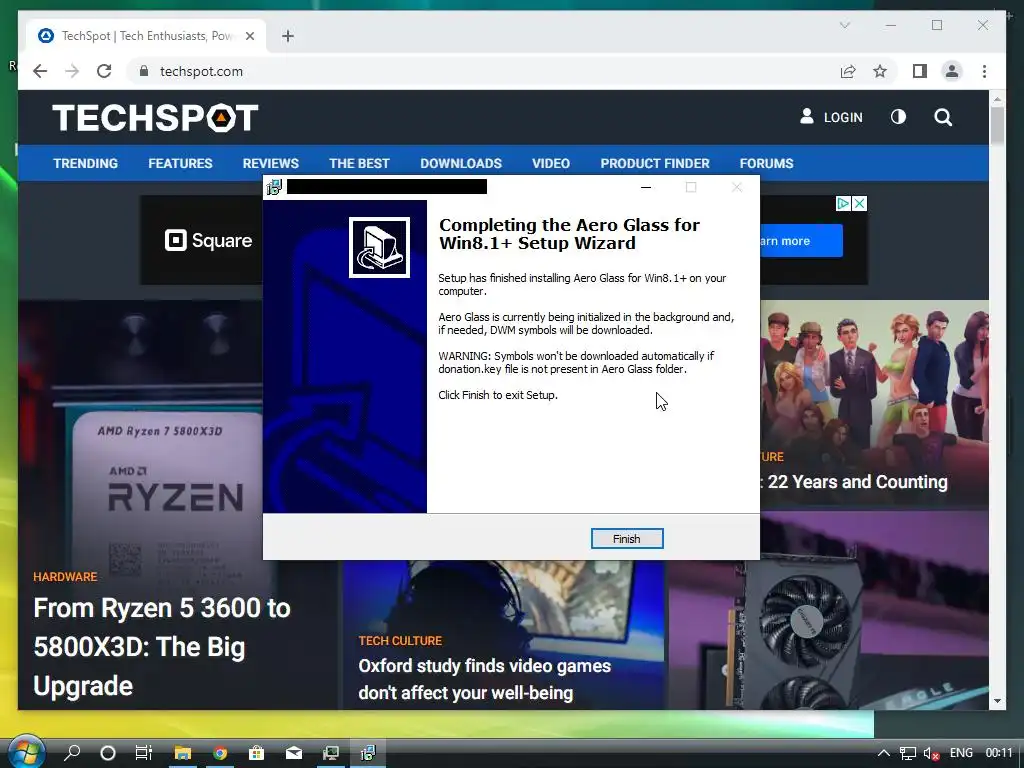
Task: Read Oxford study video games article
Action: 485,679
